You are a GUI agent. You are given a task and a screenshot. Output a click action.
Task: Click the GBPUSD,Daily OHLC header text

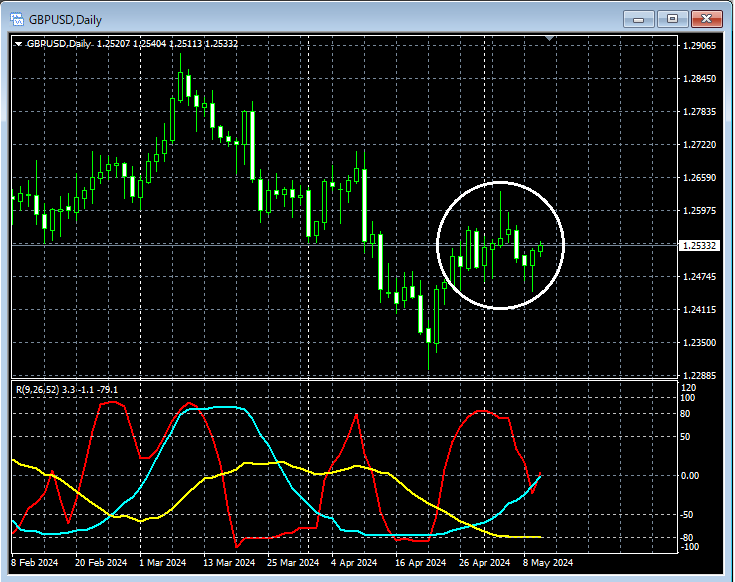click(x=132, y=44)
